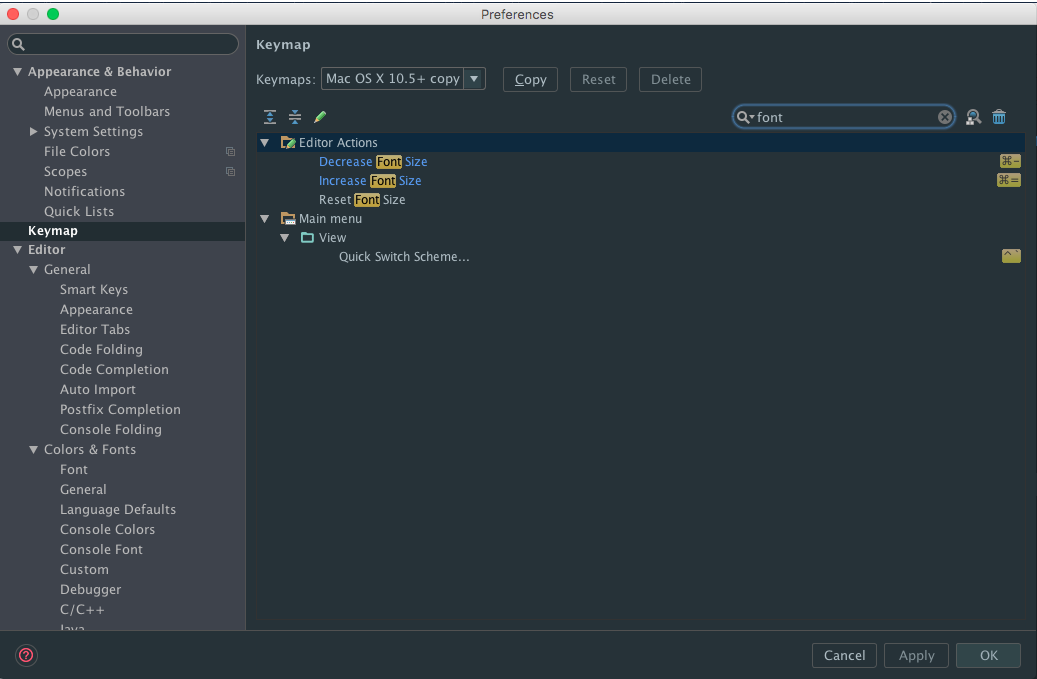The height and width of the screenshot is (679, 1037).
Task: Open Quick Lists settings
Action: (x=79, y=211)
